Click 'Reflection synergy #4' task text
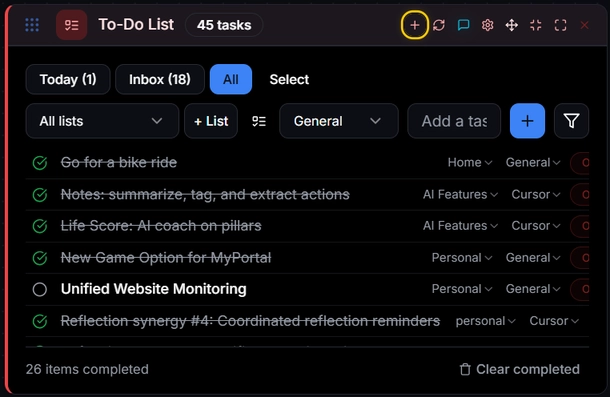This screenshot has height=397, width=610. [x=250, y=321]
